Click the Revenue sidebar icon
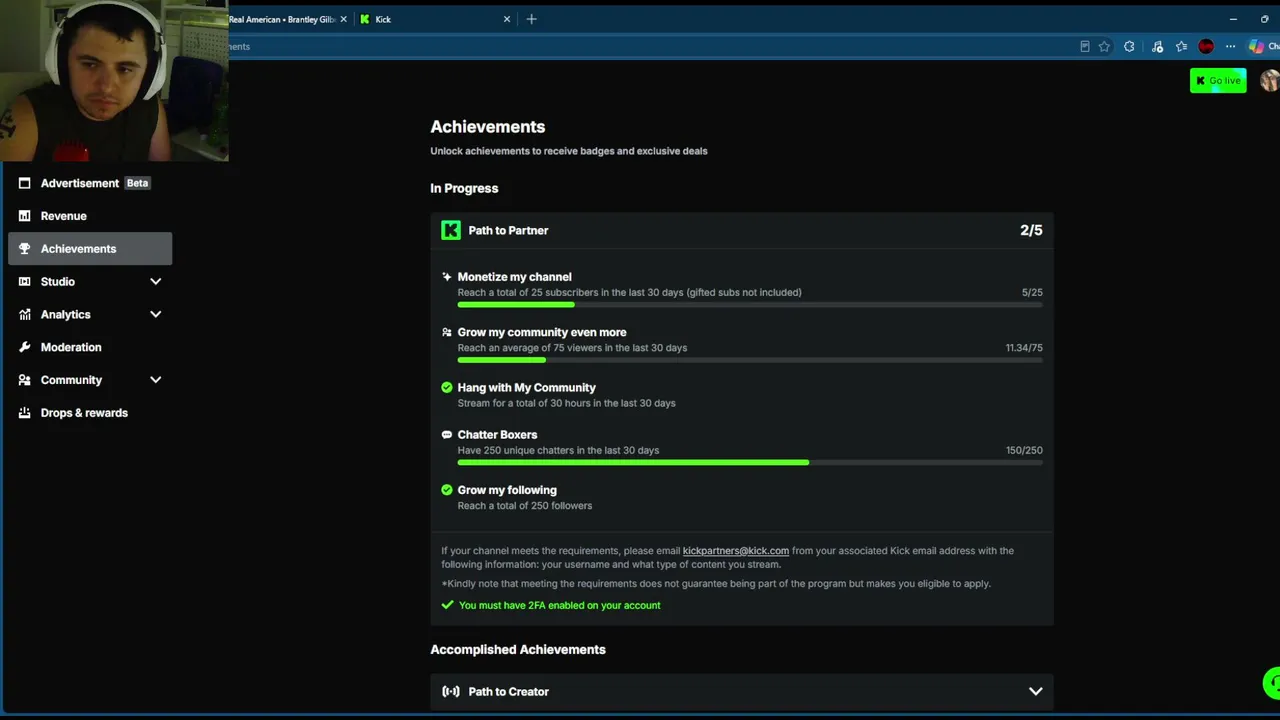1280x720 pixels. point(25,216)
